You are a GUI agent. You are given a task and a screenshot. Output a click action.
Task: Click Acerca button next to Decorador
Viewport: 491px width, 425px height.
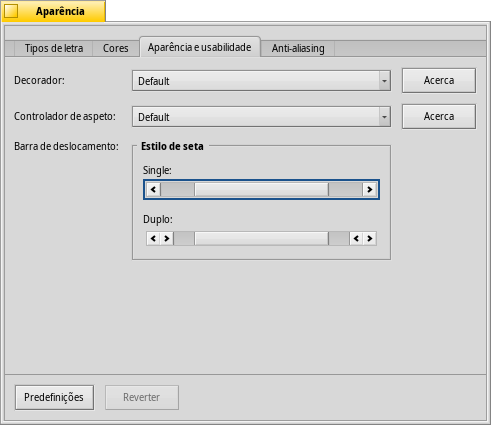click(x=439, y=81)
